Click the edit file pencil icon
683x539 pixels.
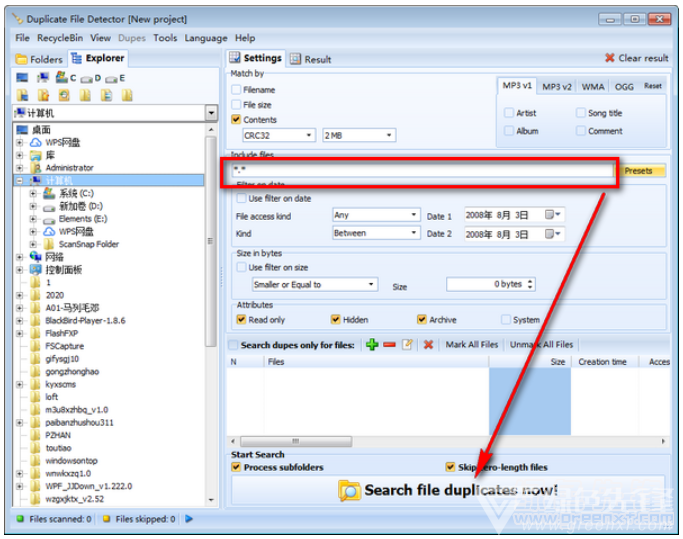407,345
